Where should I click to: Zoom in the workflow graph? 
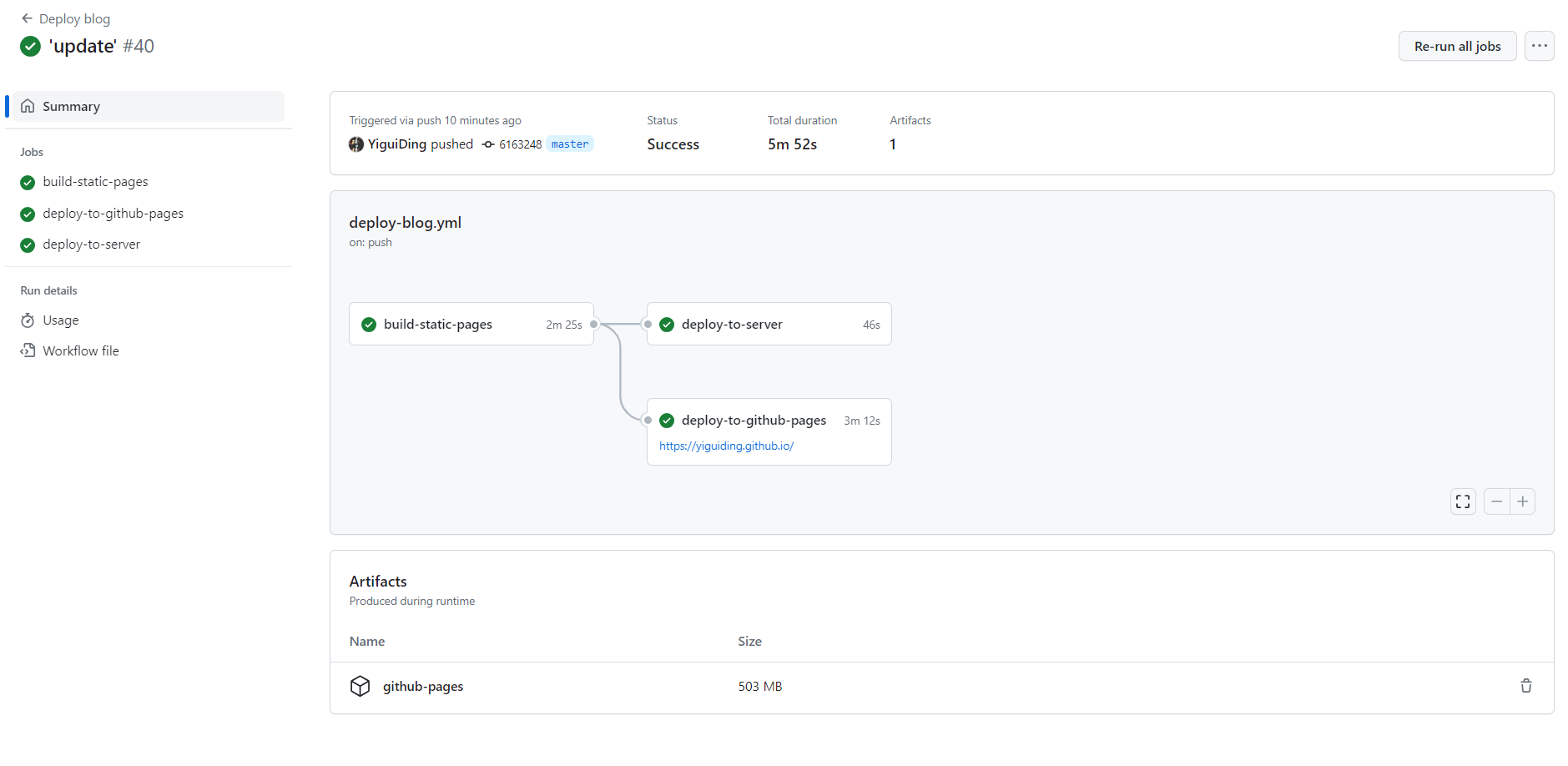[x=1523, y=501]
